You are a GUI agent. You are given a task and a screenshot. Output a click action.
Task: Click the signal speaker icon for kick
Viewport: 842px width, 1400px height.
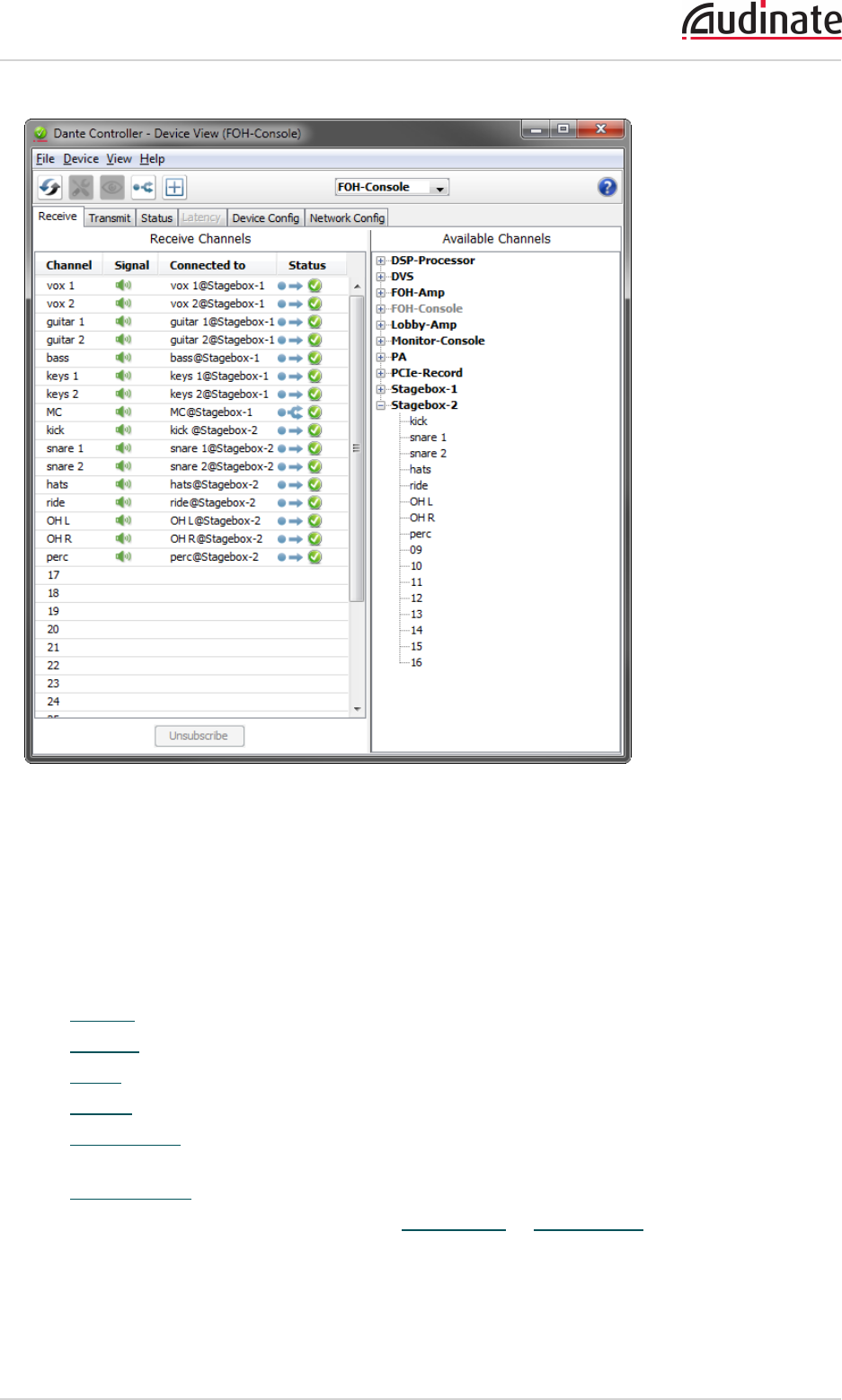click(x=123, y=430)
